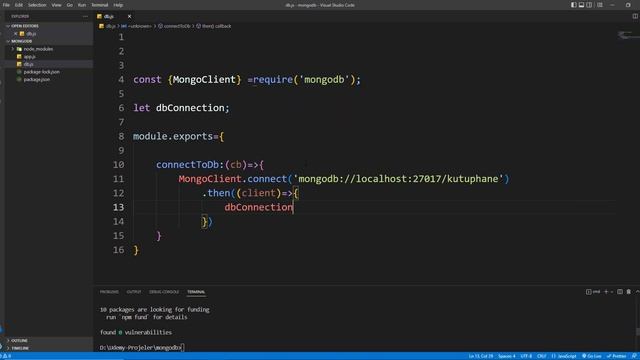The height and width of the screenshot is (360, 640).
Task: Click line number 10 in gutter
Action: tap(118, 165)
